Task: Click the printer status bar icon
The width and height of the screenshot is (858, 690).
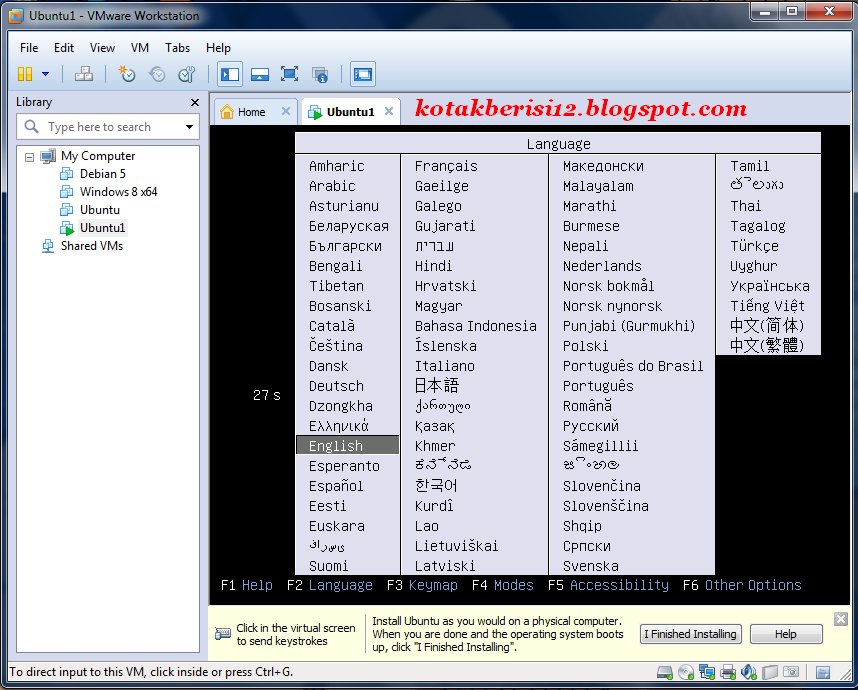Action: pos(728,672)
